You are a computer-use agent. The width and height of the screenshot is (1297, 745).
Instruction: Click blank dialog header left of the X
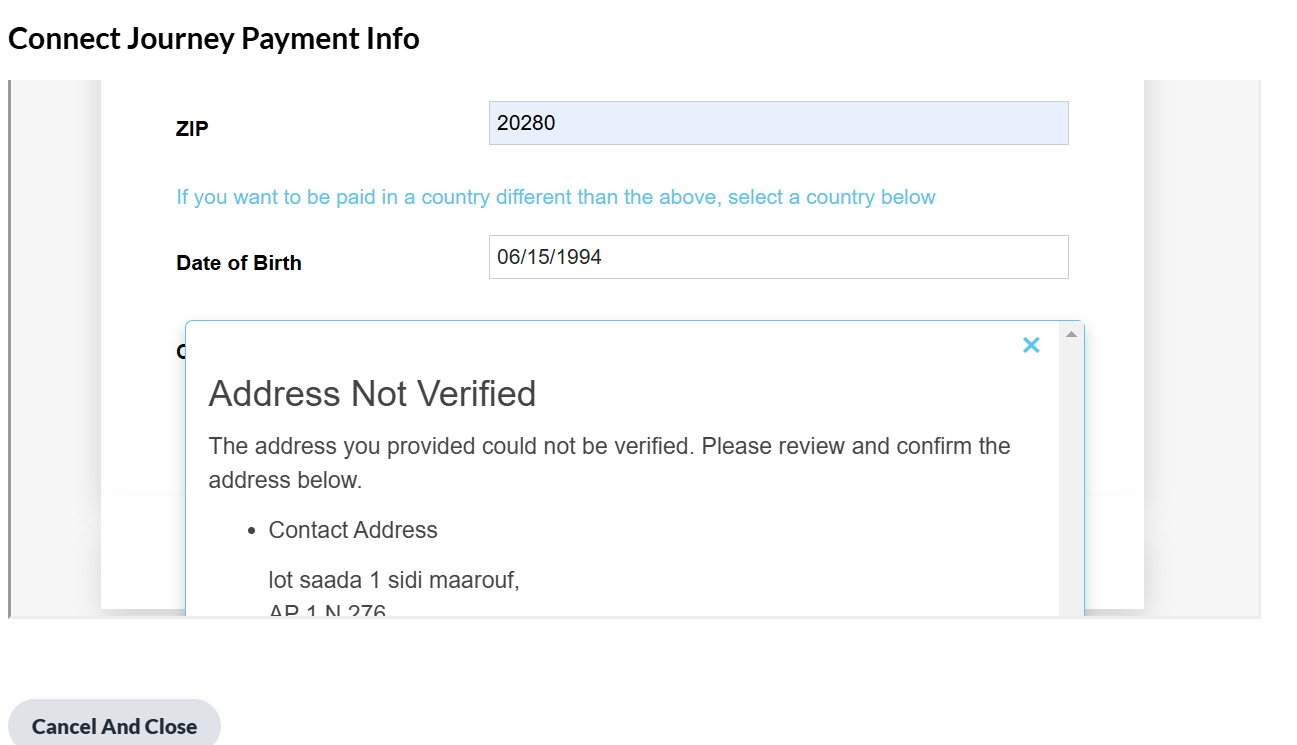(600, 345)
